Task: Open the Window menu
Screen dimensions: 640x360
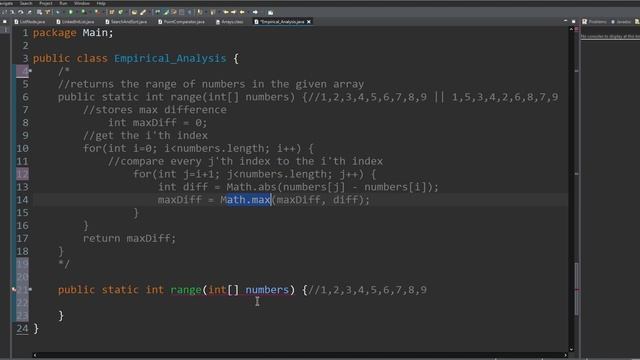Action: (x=82, y=3)
